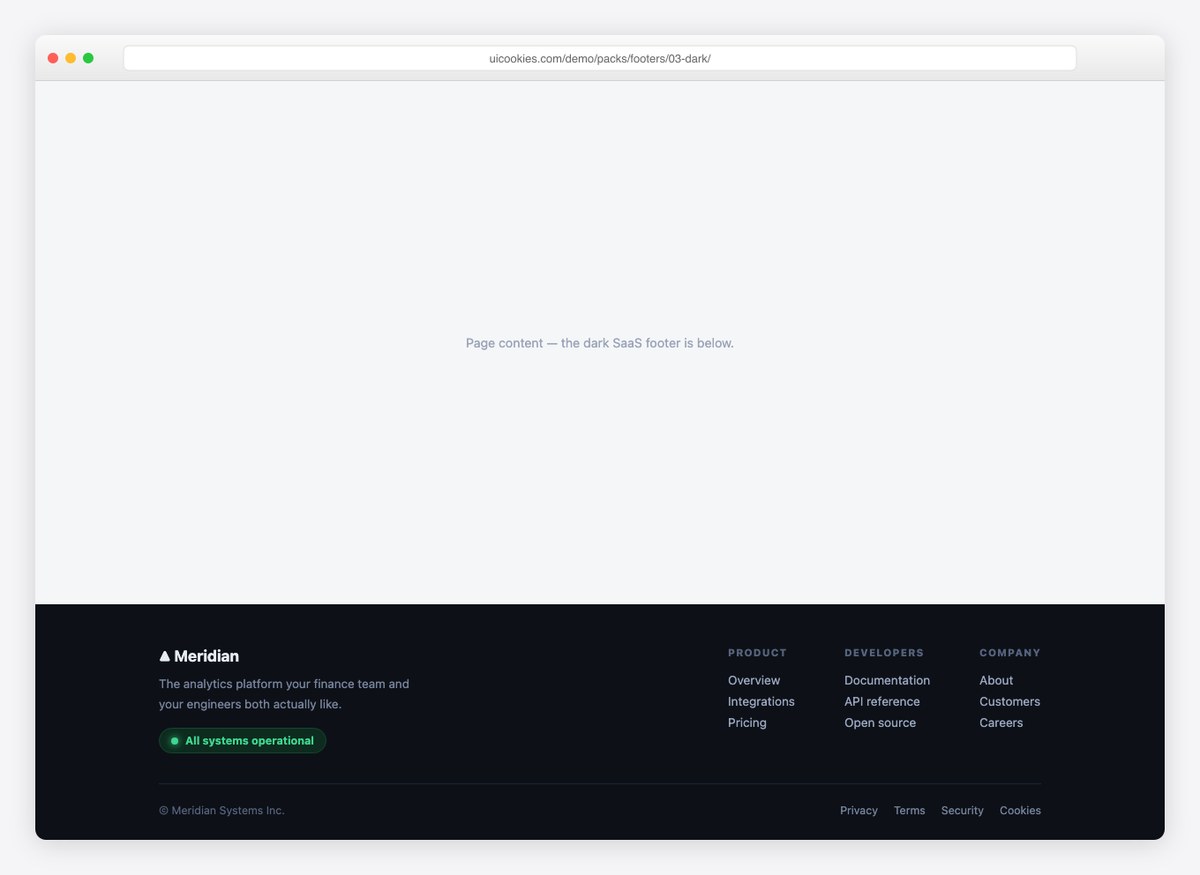
Task: Click the DEVELOPERS column heading
Action: click(x=884, y=653)
